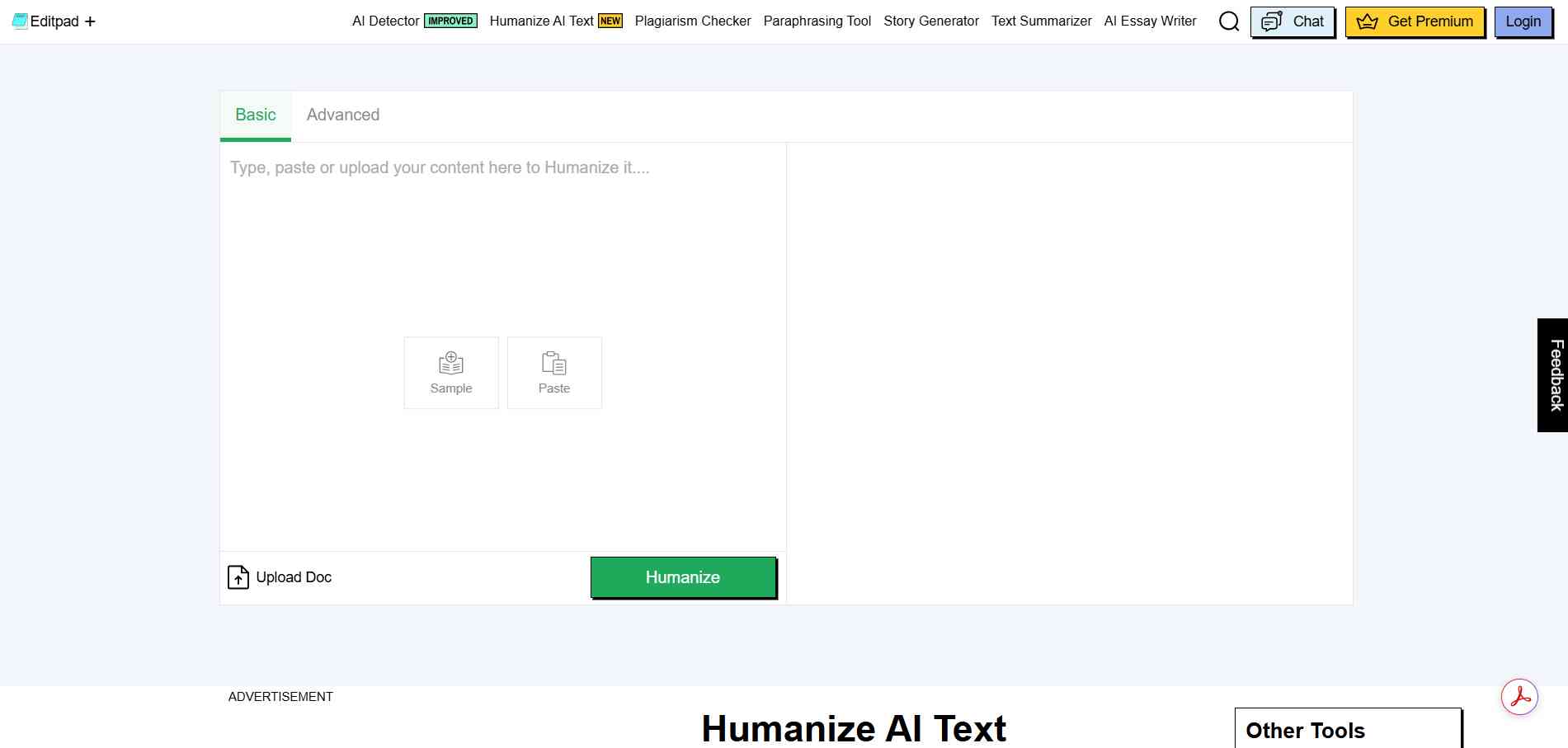Viewport: 1568px width, 748px height.
Task: Click the NEW badge by Humanize AI Text
Action: click(x=610, y=21)
